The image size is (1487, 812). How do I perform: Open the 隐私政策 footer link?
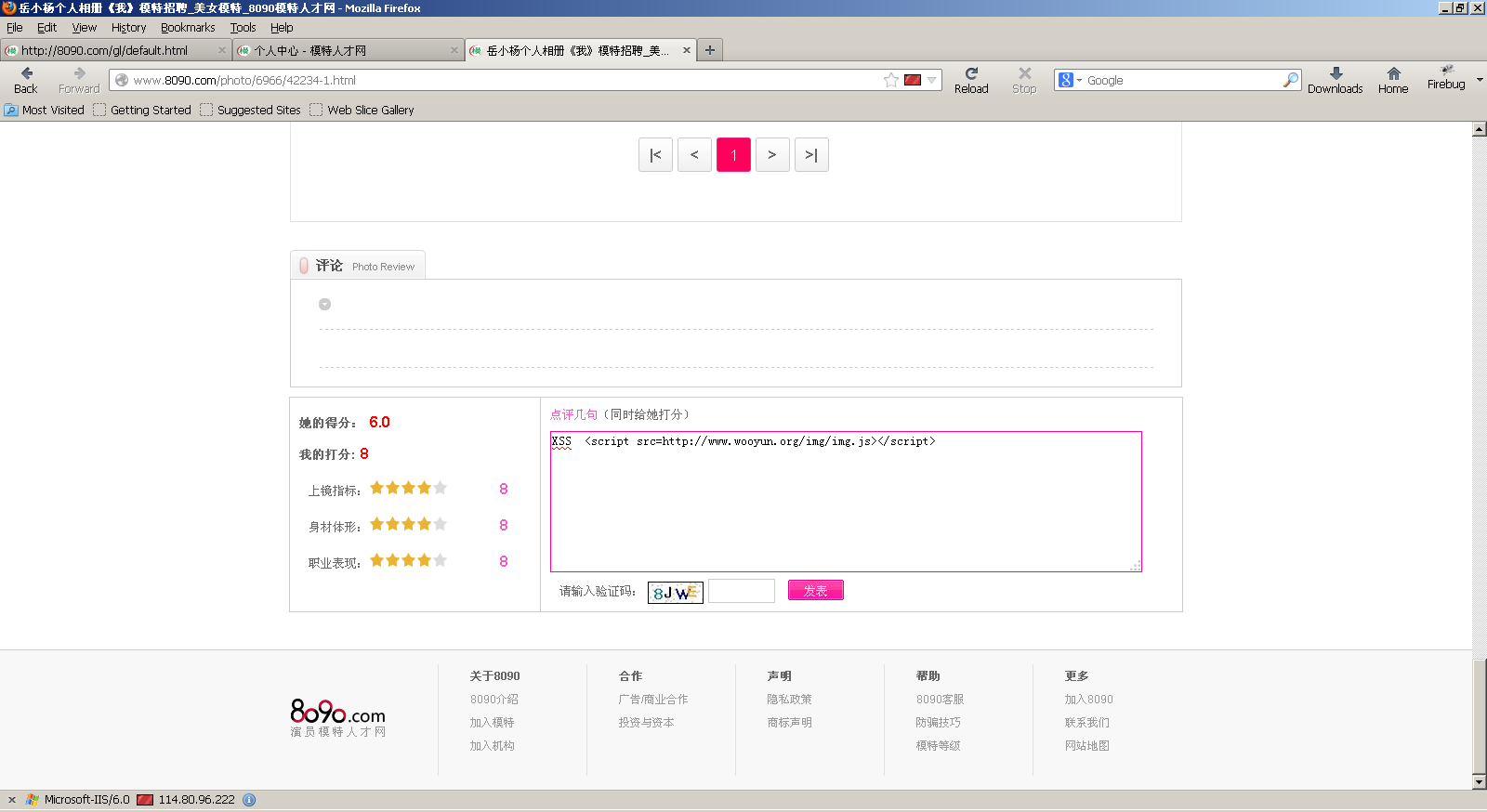789,700
